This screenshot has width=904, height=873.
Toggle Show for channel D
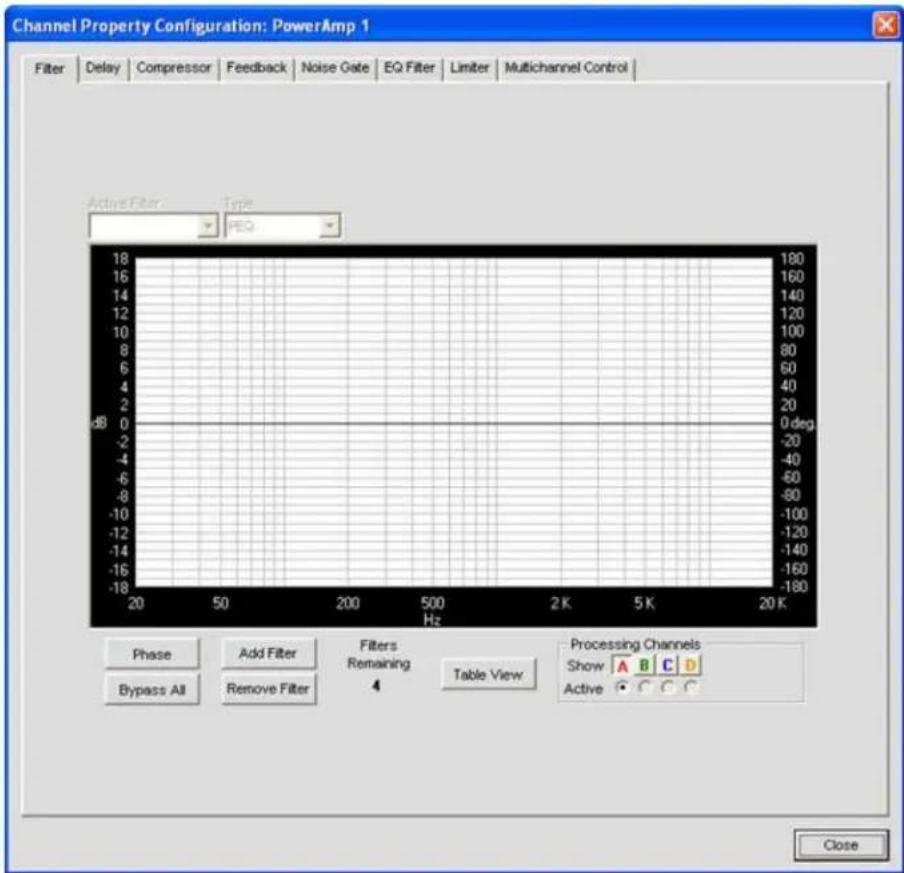coord(691,666)
